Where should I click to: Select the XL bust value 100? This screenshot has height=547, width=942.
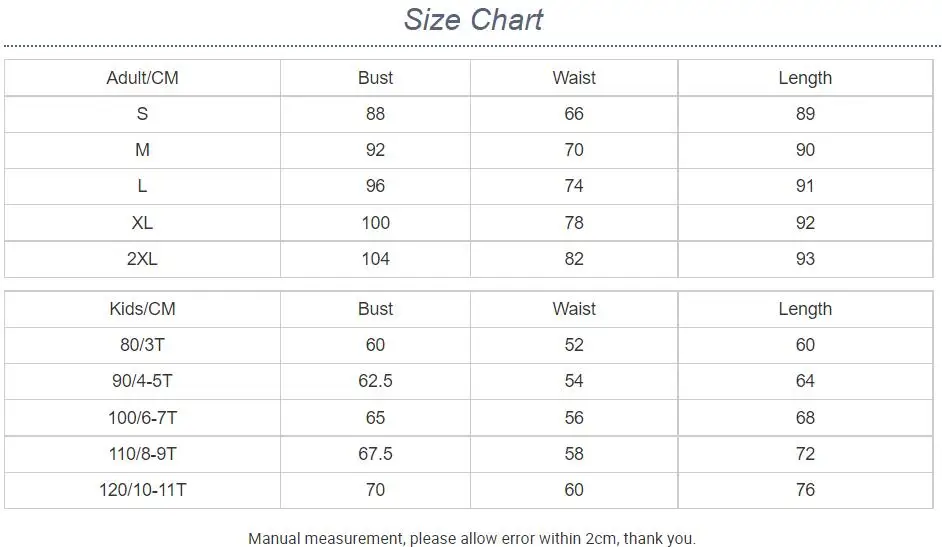click(x=375, y=223)
